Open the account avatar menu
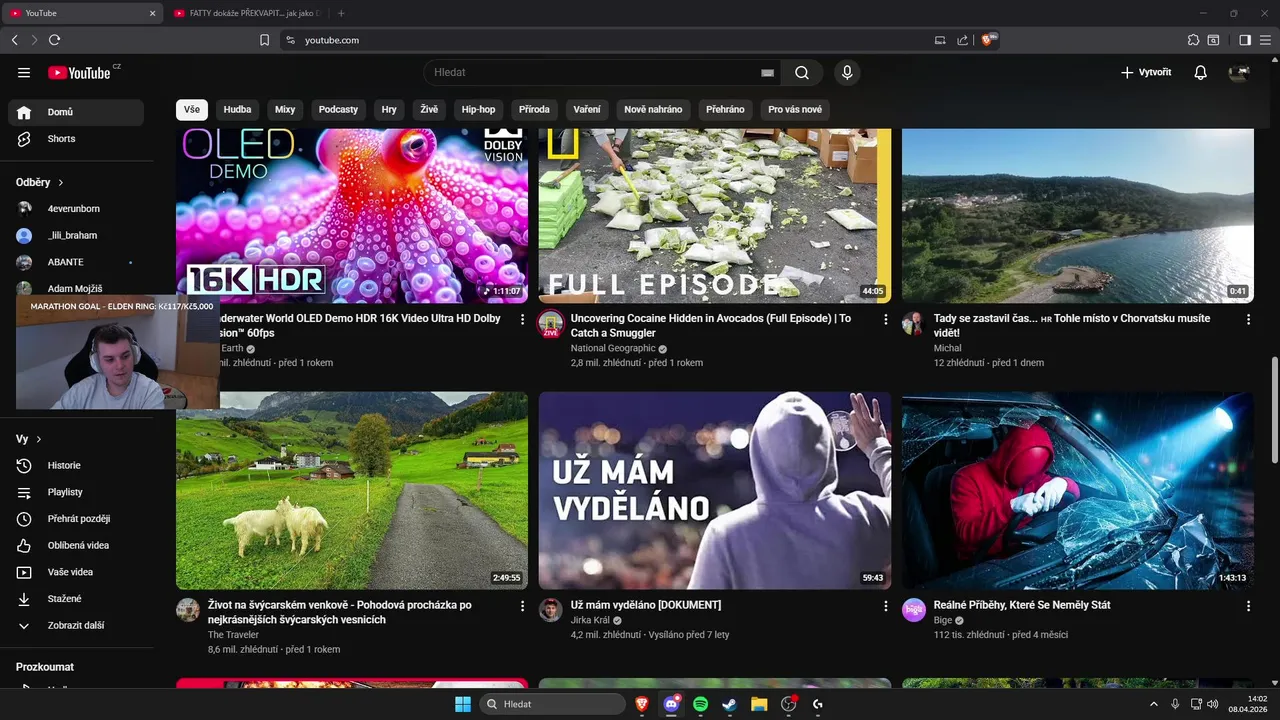The width and height of the screenshot is (1280, 720). click(x=1239, y=72)
